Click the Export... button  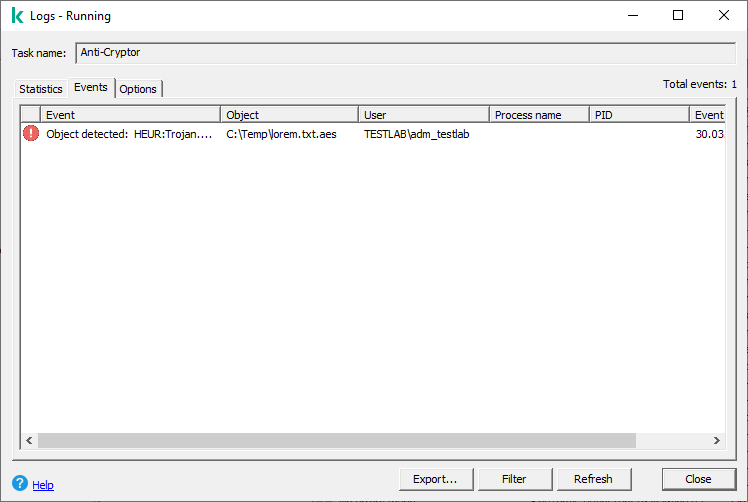coord(436,479)
